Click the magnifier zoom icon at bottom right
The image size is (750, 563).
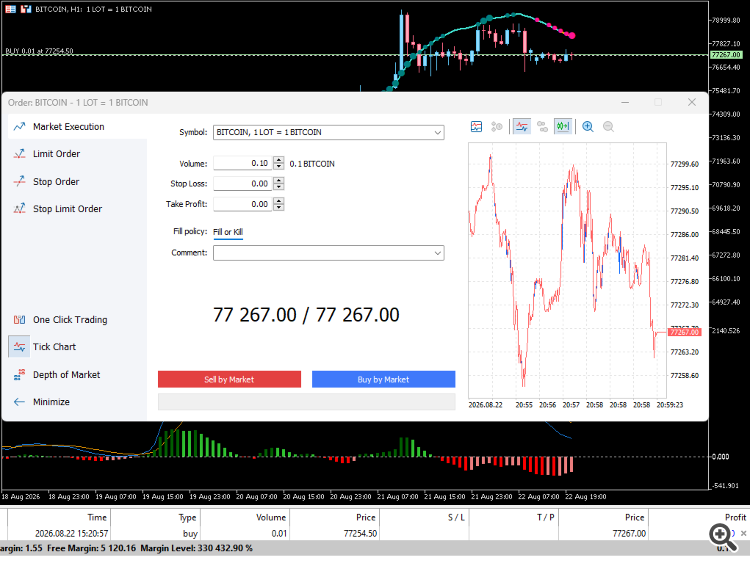[722, 537]
